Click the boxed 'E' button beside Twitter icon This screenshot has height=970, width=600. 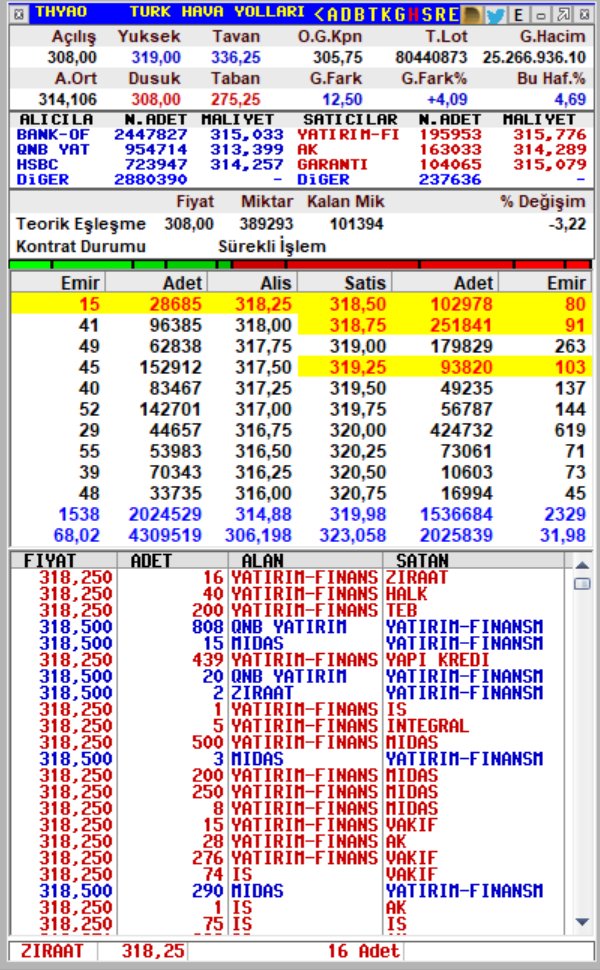point(518,14)
